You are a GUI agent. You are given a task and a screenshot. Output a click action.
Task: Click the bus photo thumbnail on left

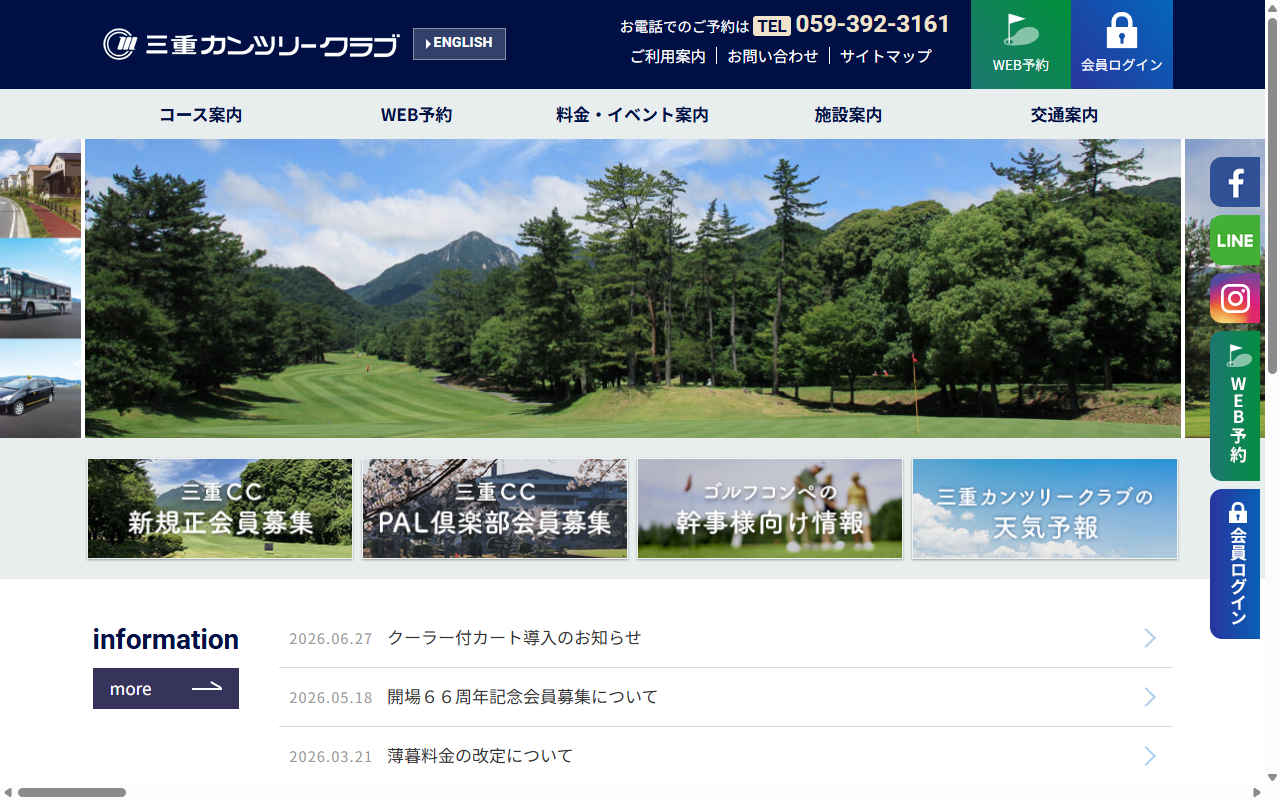tap(40, 288)
